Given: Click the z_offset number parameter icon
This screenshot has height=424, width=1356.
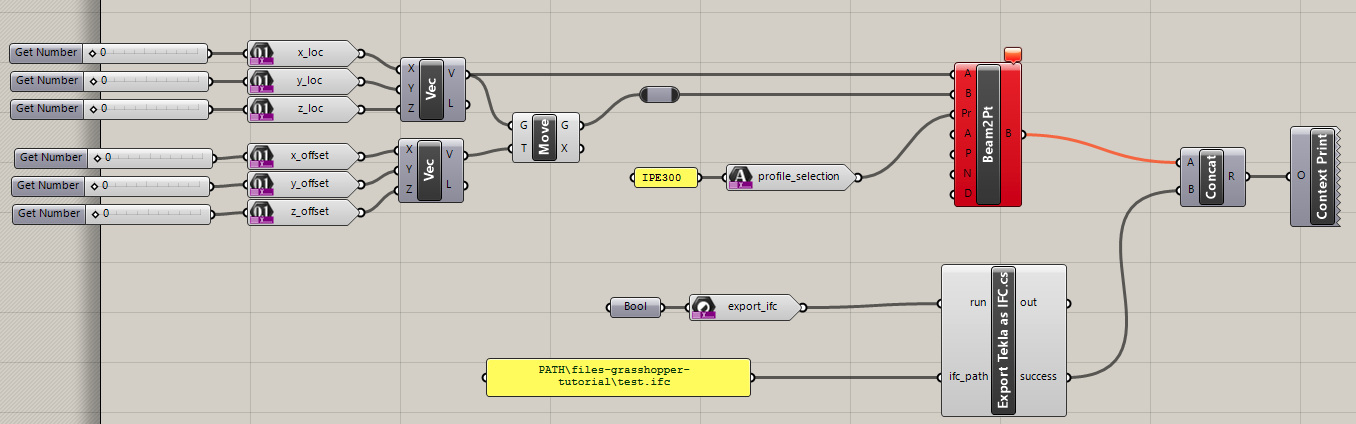Looking at the screenshot, I should 262,213.
